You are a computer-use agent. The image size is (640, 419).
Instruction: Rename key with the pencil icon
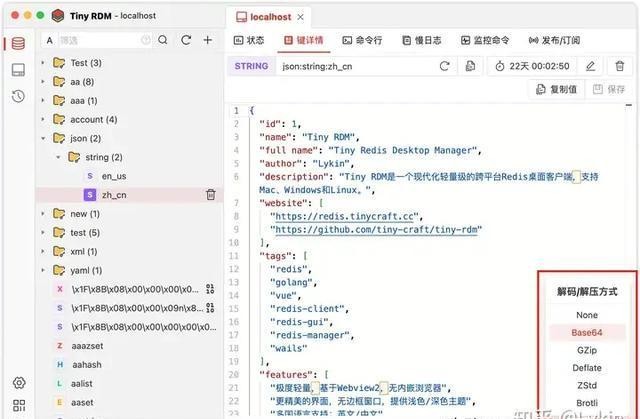[x=590, y=66]
